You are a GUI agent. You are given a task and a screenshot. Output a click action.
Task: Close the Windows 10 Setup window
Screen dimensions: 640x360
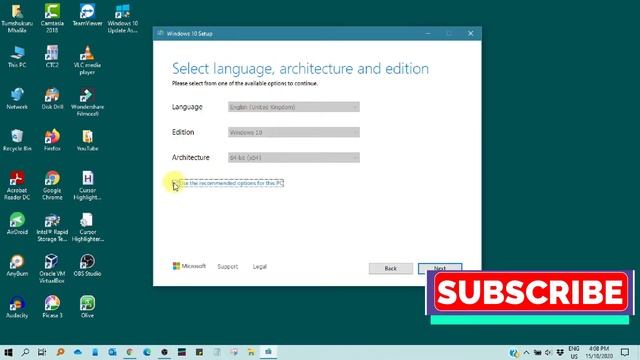click(471, 33)
